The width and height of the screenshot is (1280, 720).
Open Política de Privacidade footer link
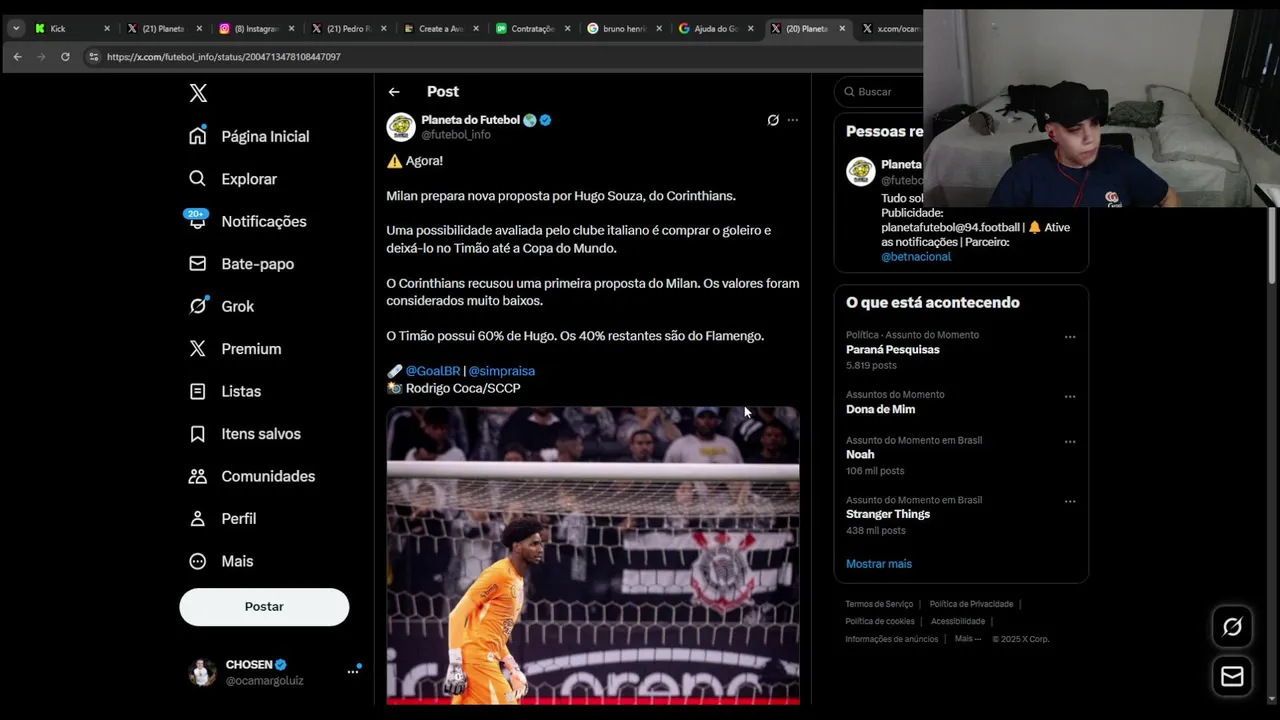[x=971, y=604]
